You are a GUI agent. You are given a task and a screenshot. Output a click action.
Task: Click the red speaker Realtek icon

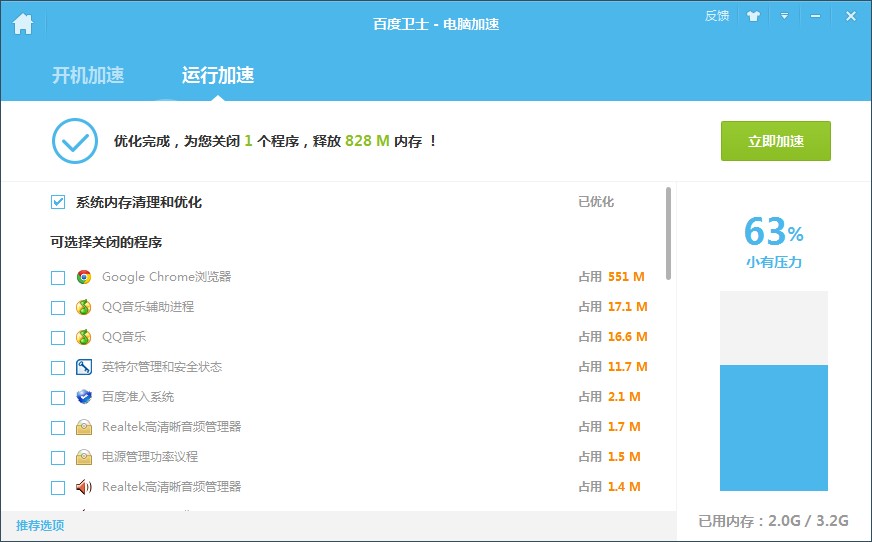coord(84,487)
